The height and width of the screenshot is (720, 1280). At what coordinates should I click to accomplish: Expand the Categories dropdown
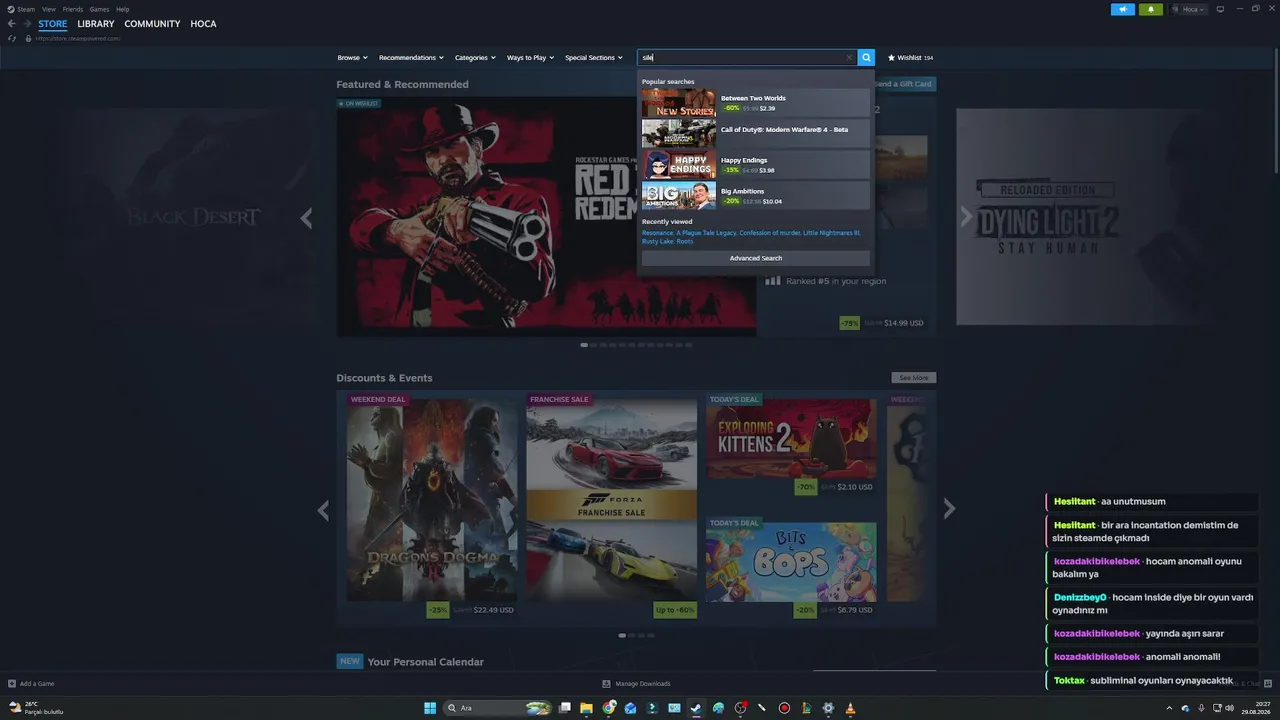pyautogui.click(x=475, y=58)
